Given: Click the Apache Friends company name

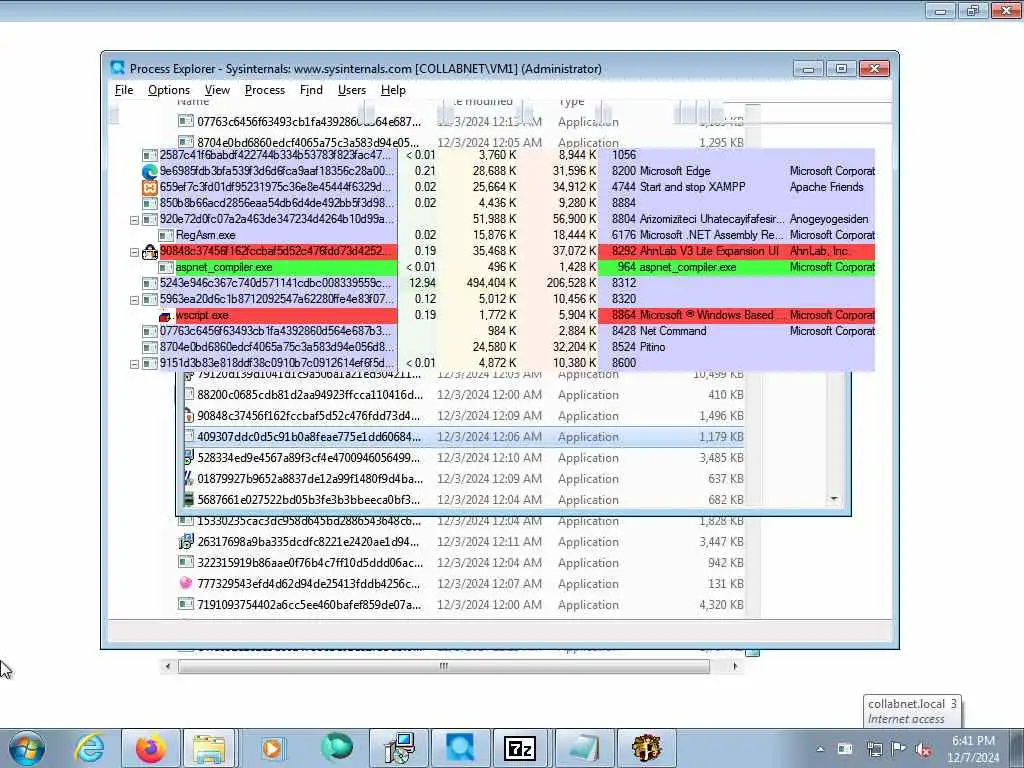Looking at the screenshot, I should click(x=826, y=187).
